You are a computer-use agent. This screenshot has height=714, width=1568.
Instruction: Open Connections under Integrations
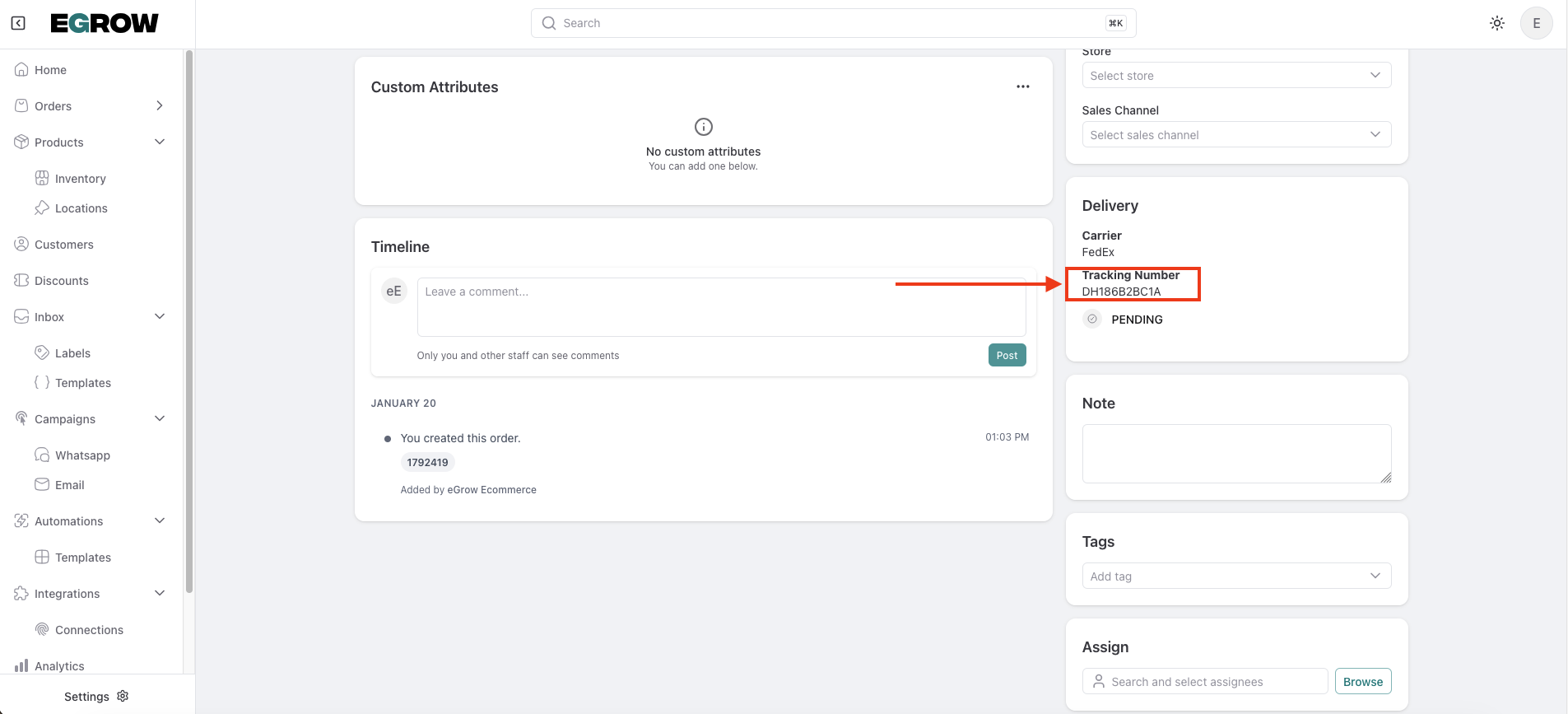pos(89,630)
